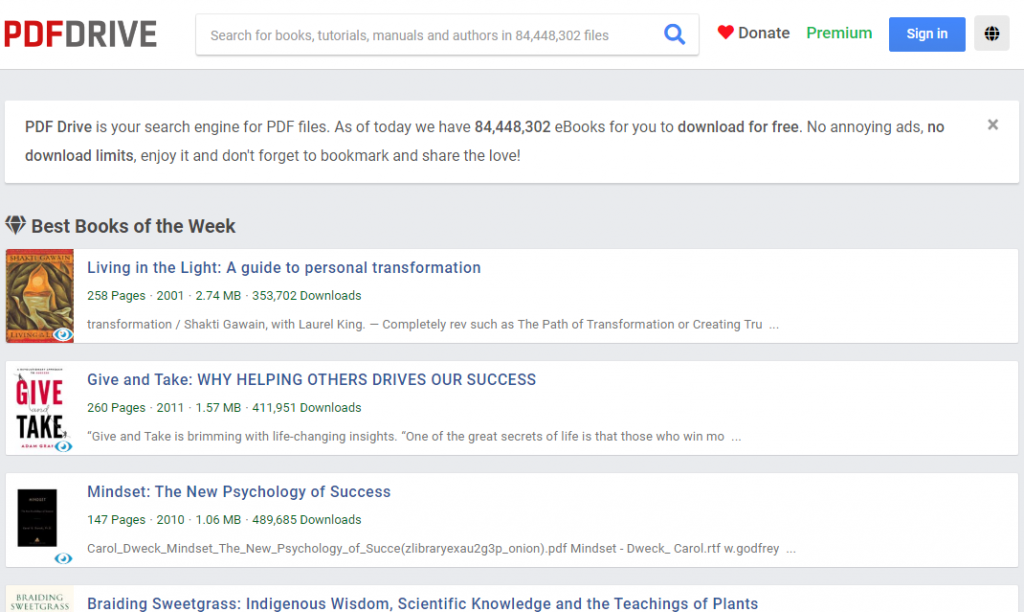Click the '1.57 MB' file size
1024x612 pixels.
tap(218, 408)
